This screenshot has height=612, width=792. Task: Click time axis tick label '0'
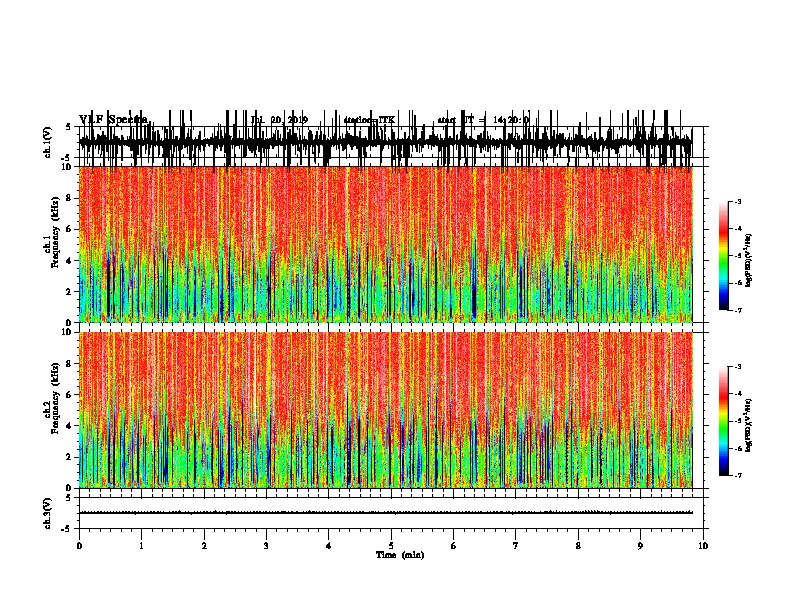(x=79, y=546)
